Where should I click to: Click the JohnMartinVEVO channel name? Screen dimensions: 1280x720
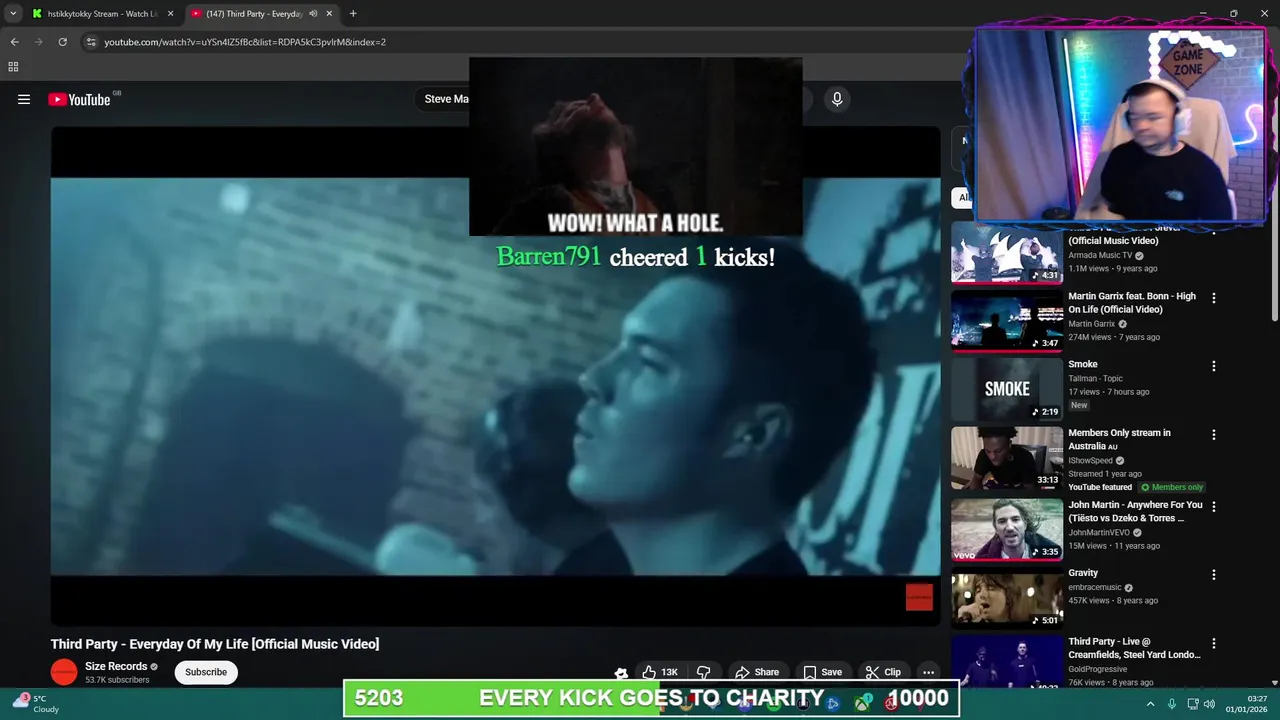point(1100,533)
